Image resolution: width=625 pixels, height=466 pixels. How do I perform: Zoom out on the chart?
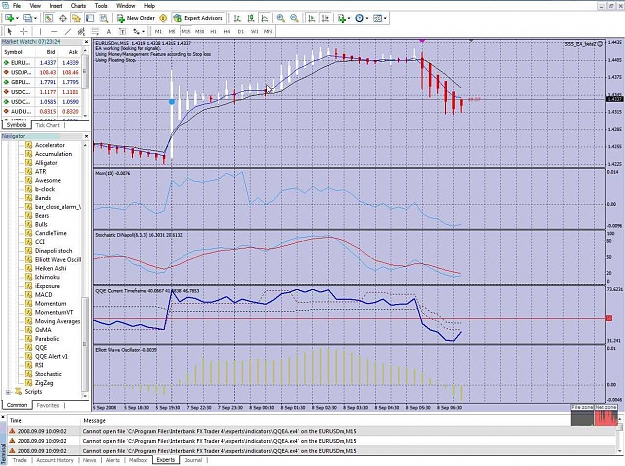(x=295, y=18)
